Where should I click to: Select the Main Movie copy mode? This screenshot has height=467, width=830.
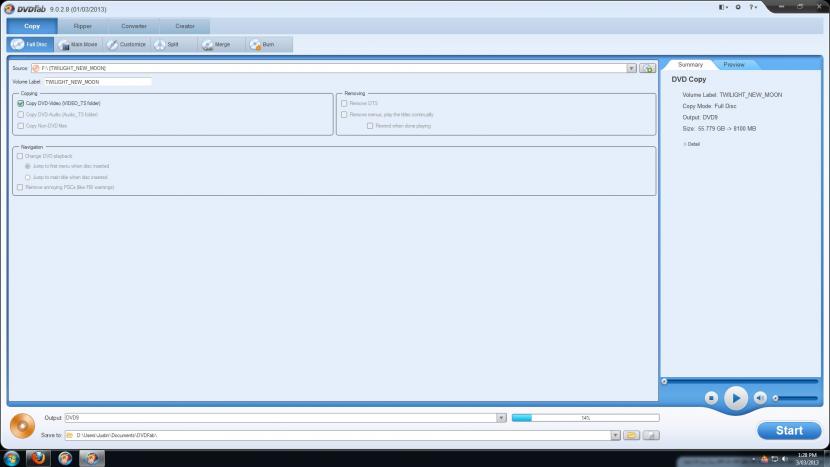click(x=78, y=44)
